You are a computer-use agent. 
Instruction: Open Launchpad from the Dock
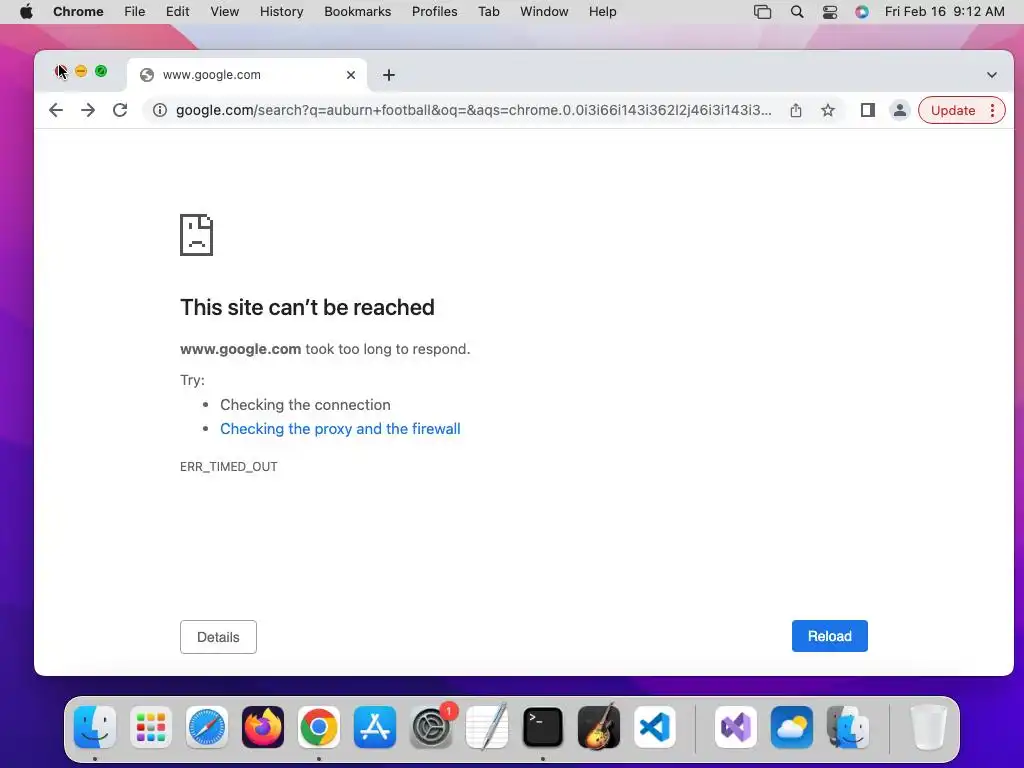[151, 727]
